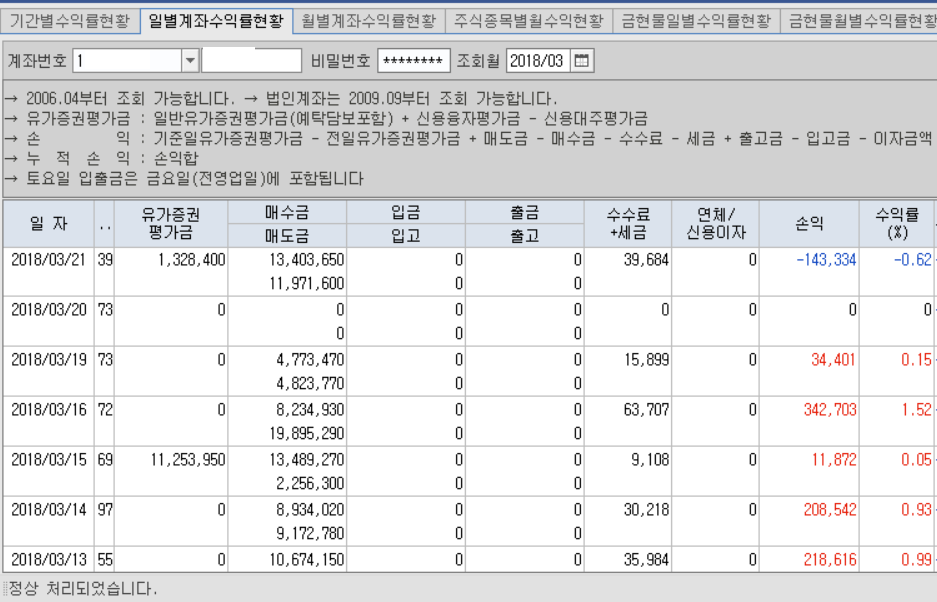This screenshot has height=602, width=937.
Task: Click the 유가증권 평가금 column header
Action: click(x=170, y=224)
